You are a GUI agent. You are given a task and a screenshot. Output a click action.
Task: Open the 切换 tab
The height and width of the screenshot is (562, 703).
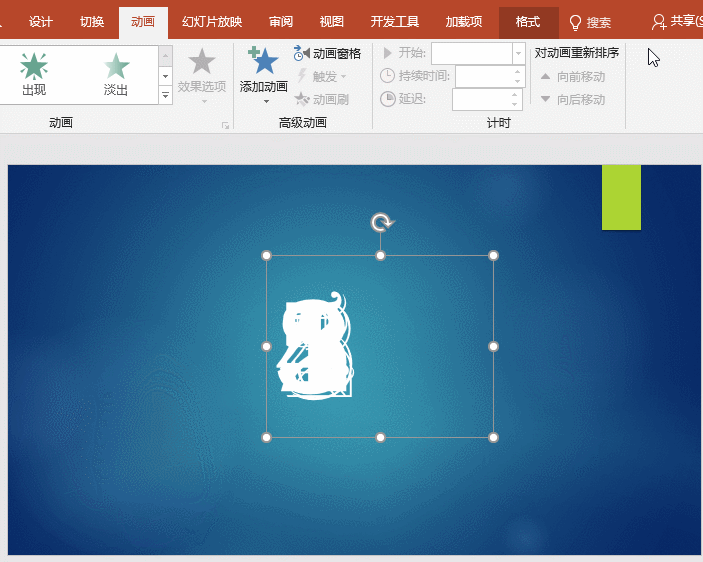point(91,22)
